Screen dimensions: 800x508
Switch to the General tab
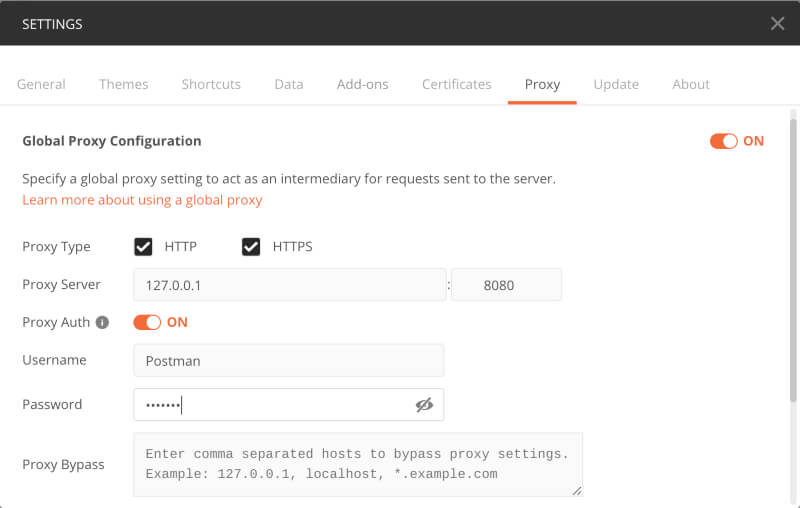click(x=41, y=84)
